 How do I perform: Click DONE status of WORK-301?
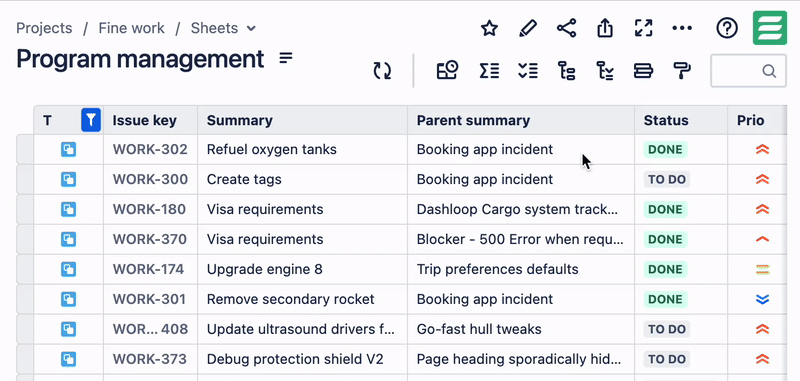coord(665,299)
